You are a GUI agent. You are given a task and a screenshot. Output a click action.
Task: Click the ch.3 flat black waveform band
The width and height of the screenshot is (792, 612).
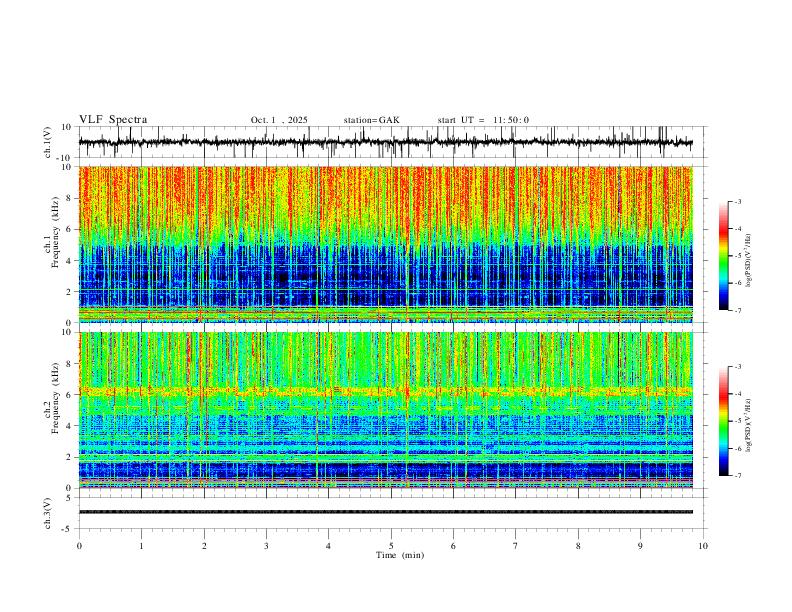coord(385,512)
